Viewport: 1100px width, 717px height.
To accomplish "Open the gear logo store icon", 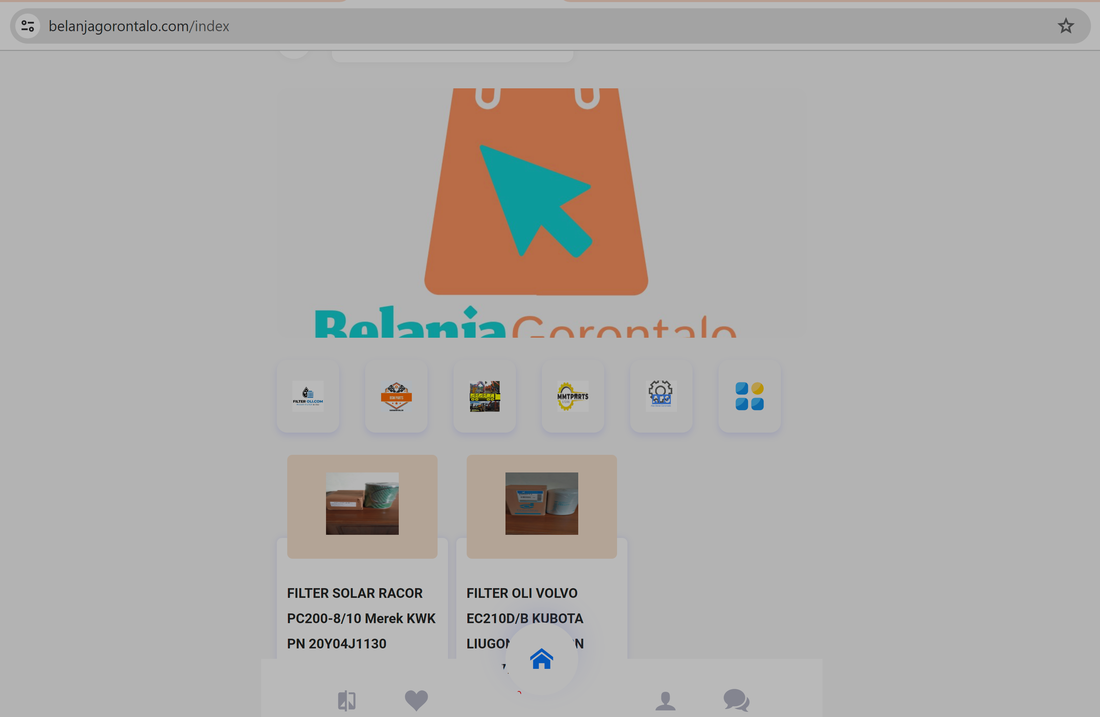I will pos(661,396).
